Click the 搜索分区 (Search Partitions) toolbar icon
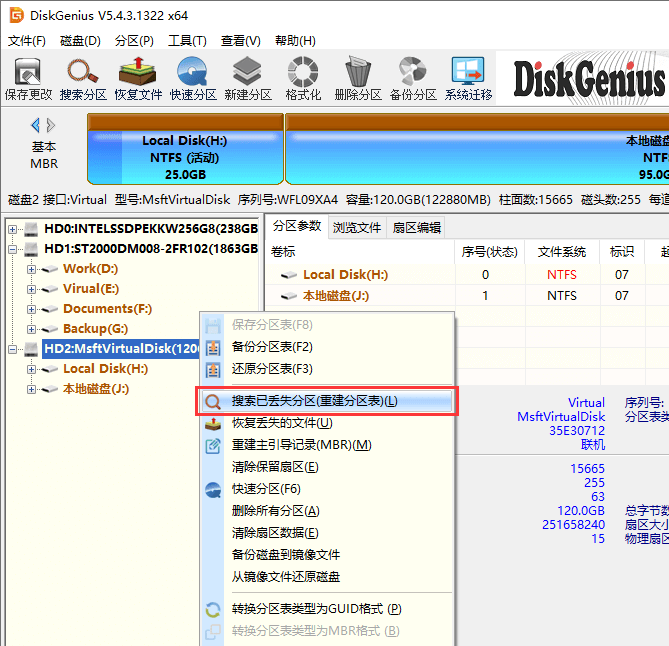 pos(83,78)
